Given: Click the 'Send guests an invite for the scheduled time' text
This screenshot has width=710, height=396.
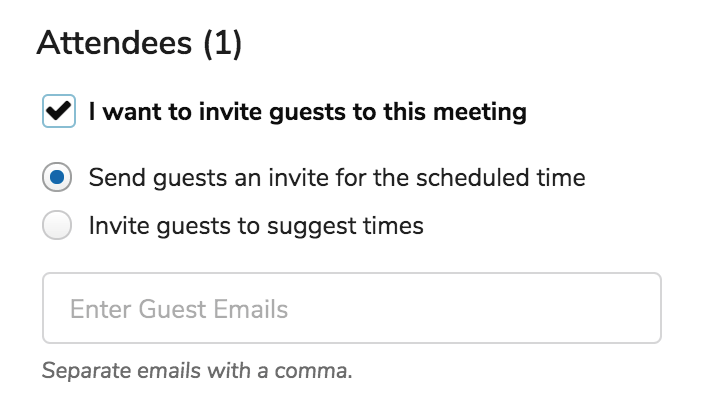Looking at the screenshot, I should [337, 177].
